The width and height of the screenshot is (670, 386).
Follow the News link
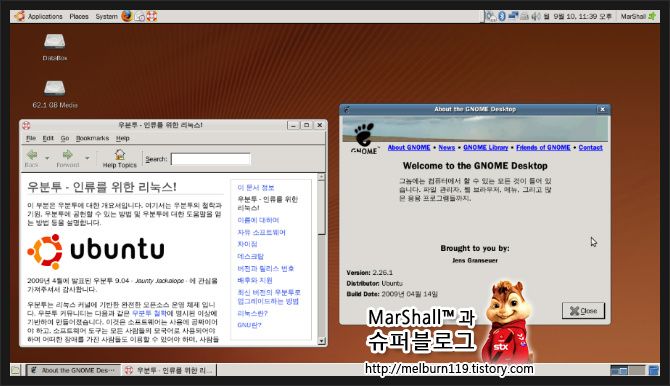447,147
